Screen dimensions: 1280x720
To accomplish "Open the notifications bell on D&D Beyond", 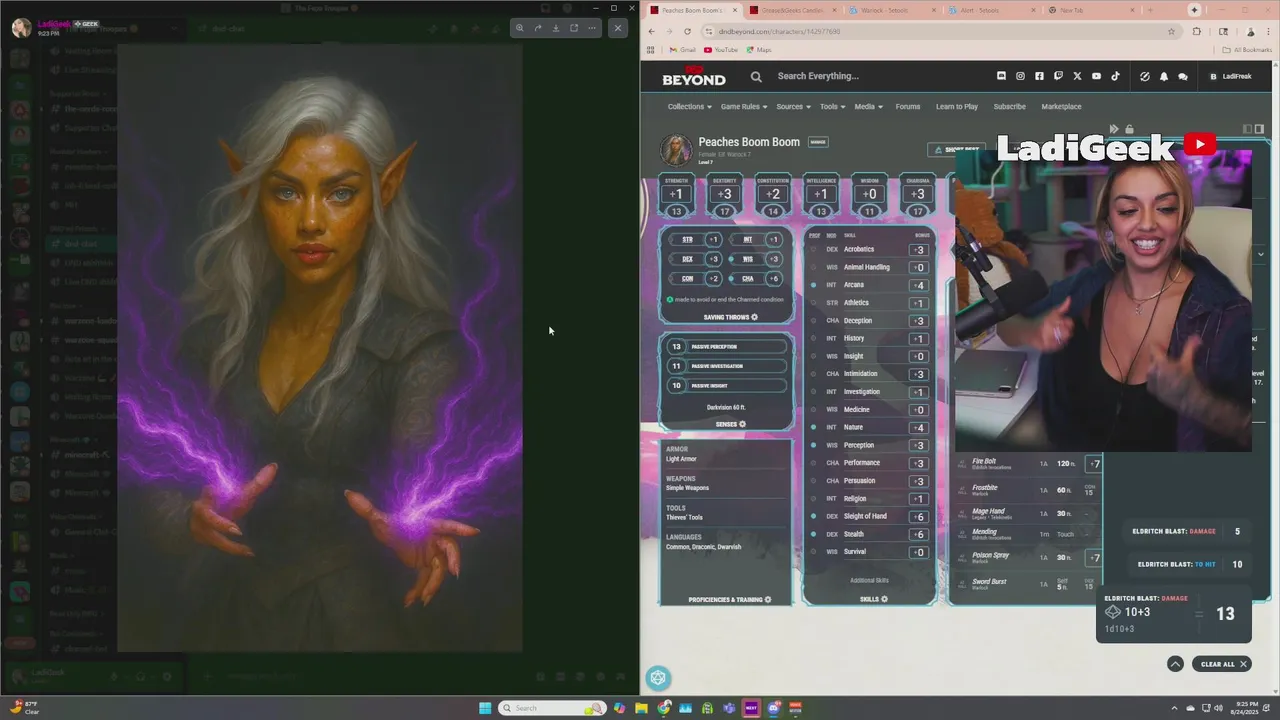I will pos(1163,76).
